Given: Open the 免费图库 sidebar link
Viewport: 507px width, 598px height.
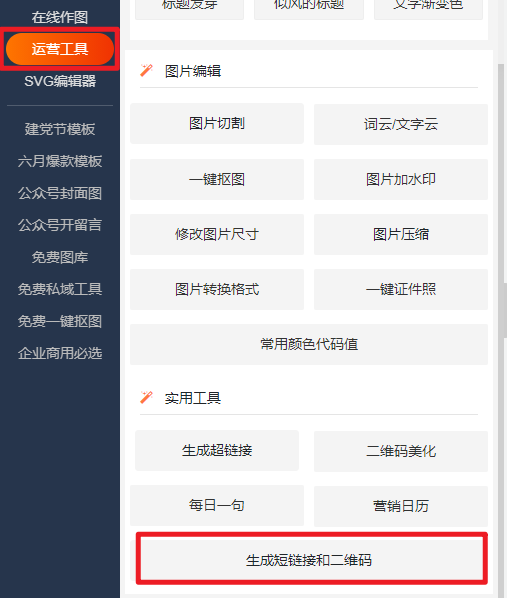Looking at the screenshot, I should 60,257.
